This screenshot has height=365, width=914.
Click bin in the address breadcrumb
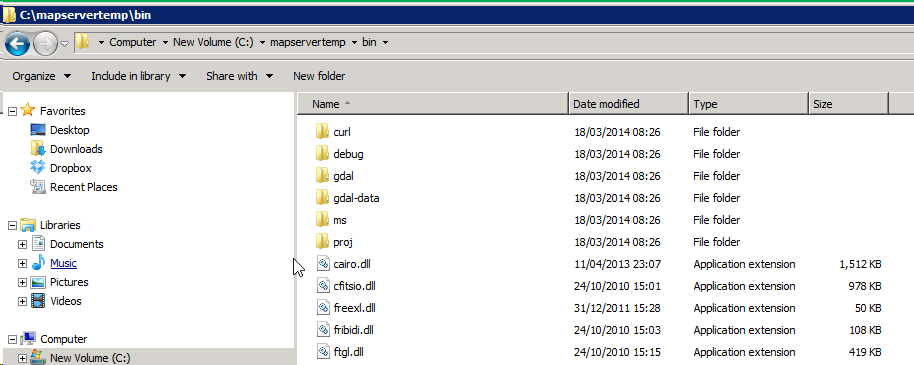370,42
